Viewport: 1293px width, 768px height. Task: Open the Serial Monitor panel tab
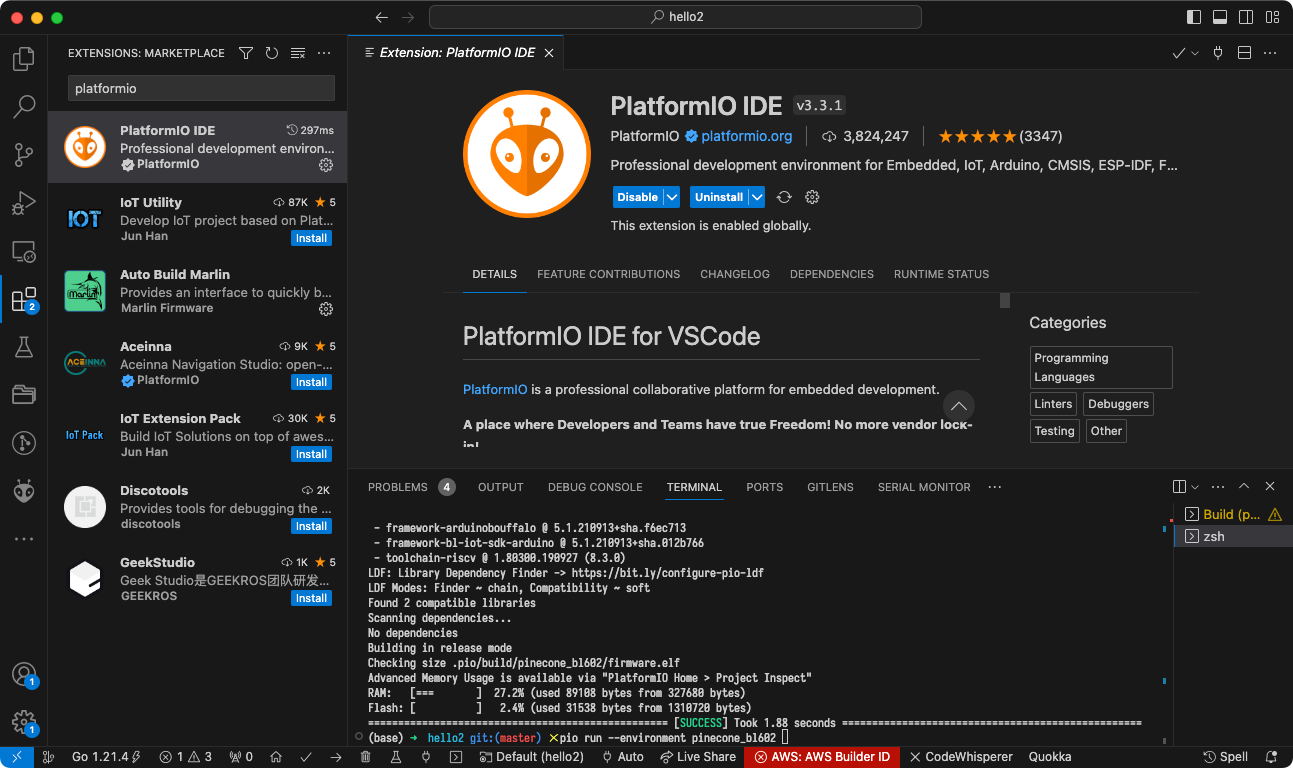[924, 487]
